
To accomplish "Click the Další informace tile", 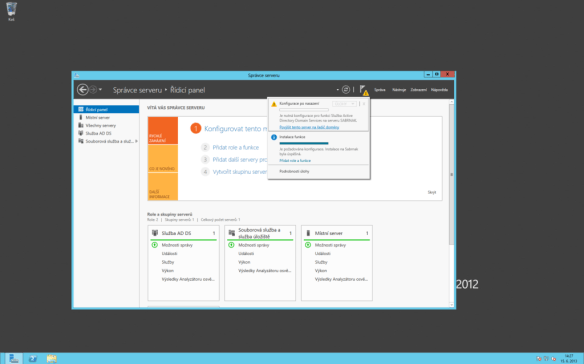I will (163, 187).
